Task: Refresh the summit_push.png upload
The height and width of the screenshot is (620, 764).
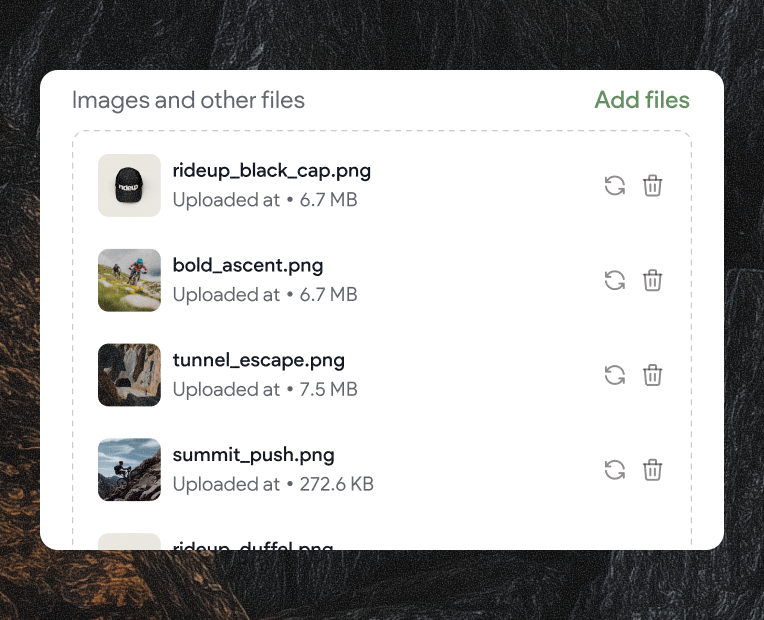Action: (x=615, y=470)
